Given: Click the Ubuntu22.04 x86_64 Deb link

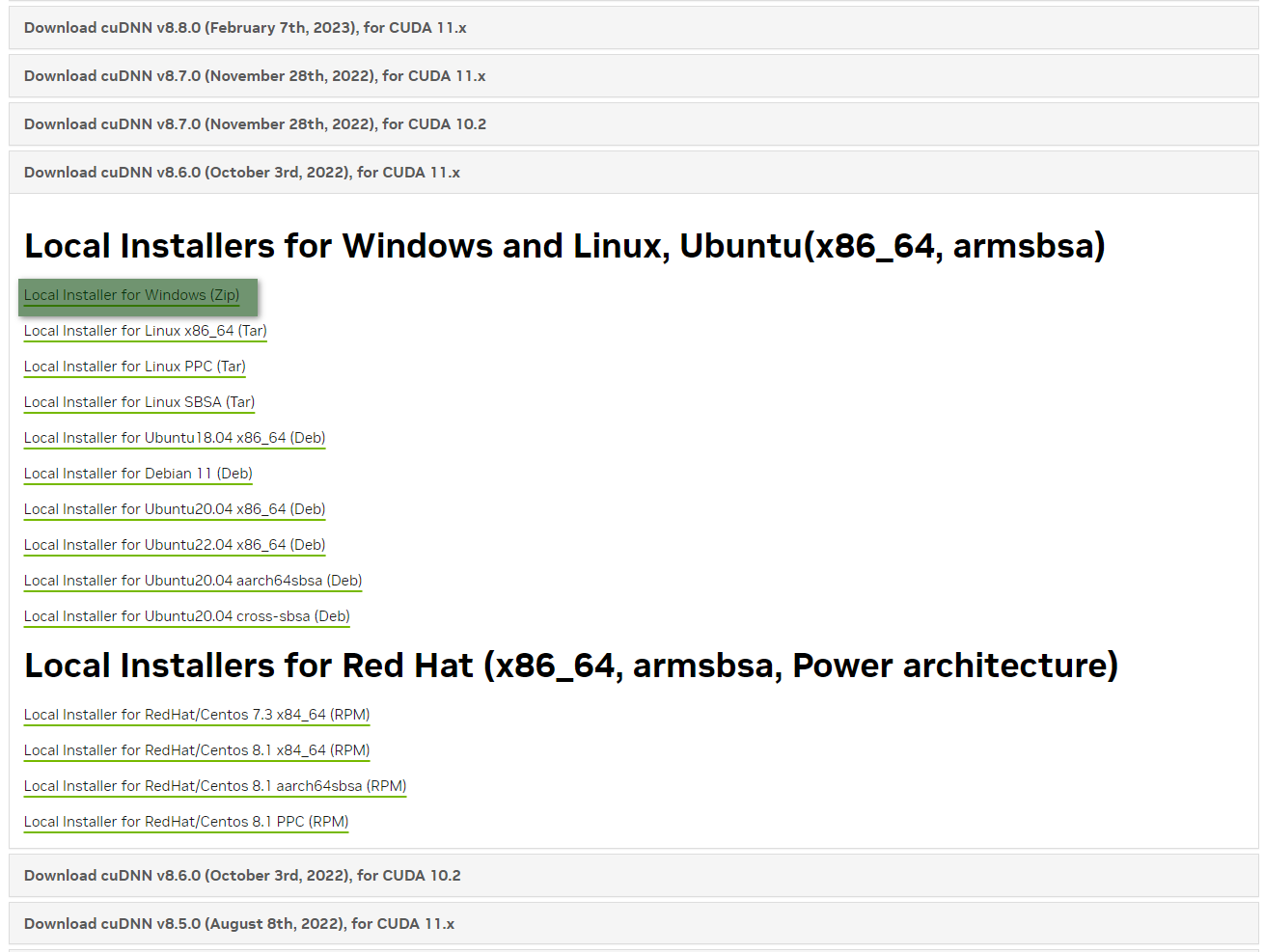Looking at the screenshot, I should click(175, 545).
